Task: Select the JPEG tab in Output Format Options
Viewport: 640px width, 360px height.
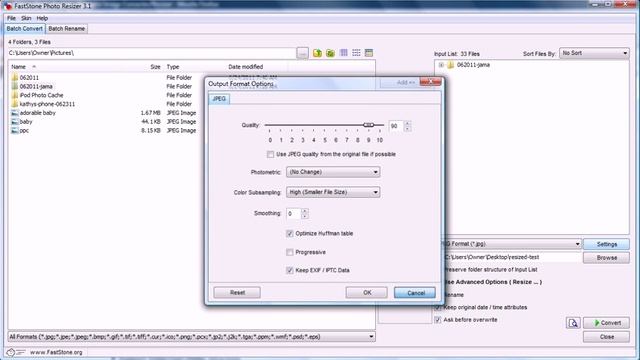Action: point(219,99)
